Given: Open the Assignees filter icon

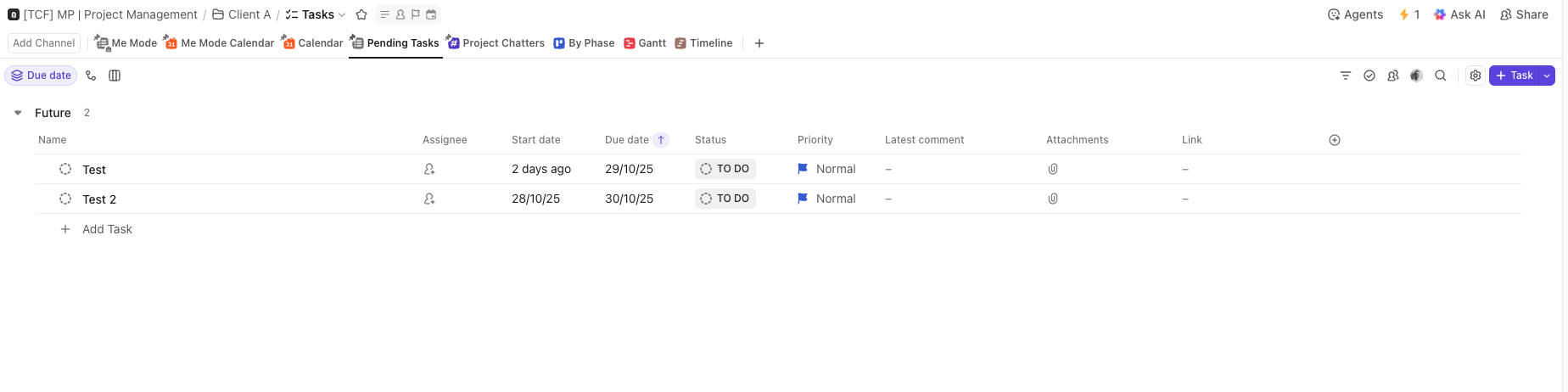Looking at the screenshot, I should coord(1392,76).
